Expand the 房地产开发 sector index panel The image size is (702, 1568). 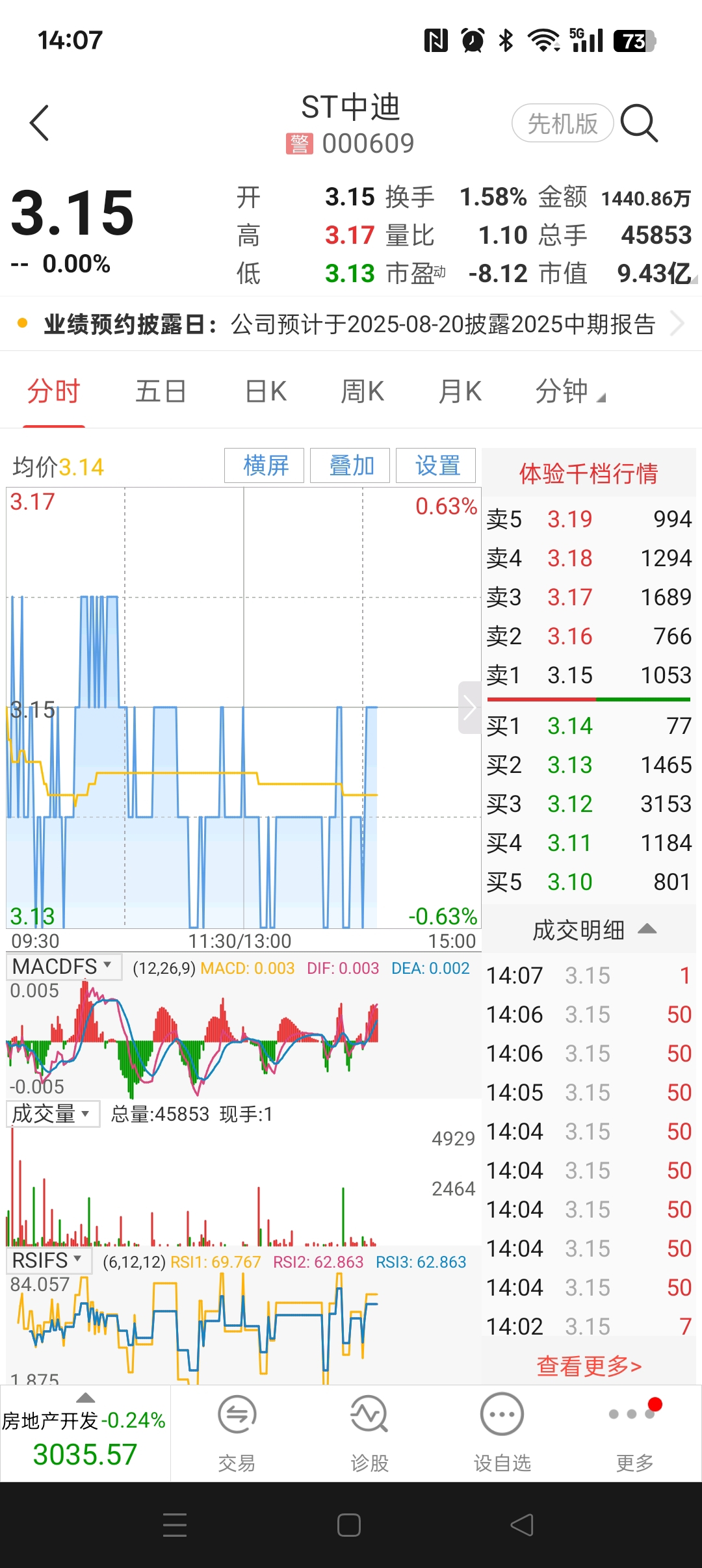pos(85,1433)
